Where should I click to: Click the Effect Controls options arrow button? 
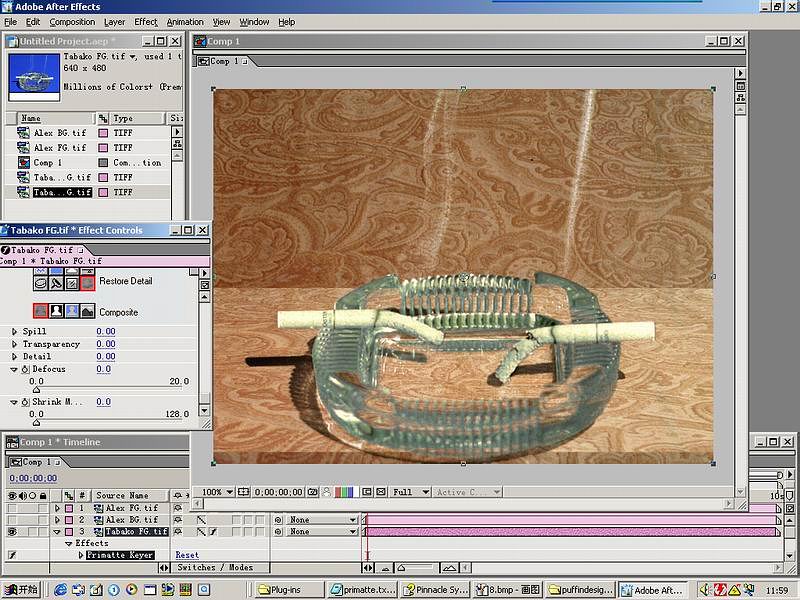pos(205,273)
